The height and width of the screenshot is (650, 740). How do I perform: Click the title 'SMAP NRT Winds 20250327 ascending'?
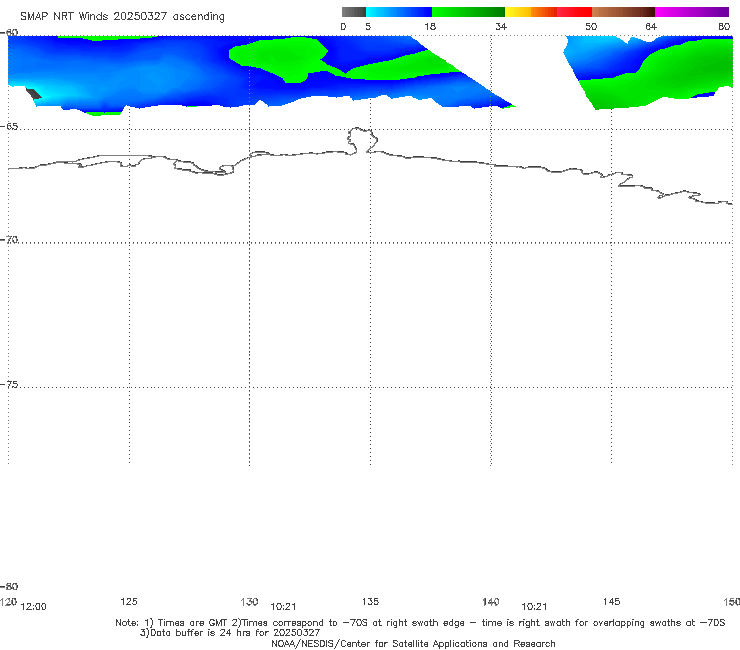122,16
